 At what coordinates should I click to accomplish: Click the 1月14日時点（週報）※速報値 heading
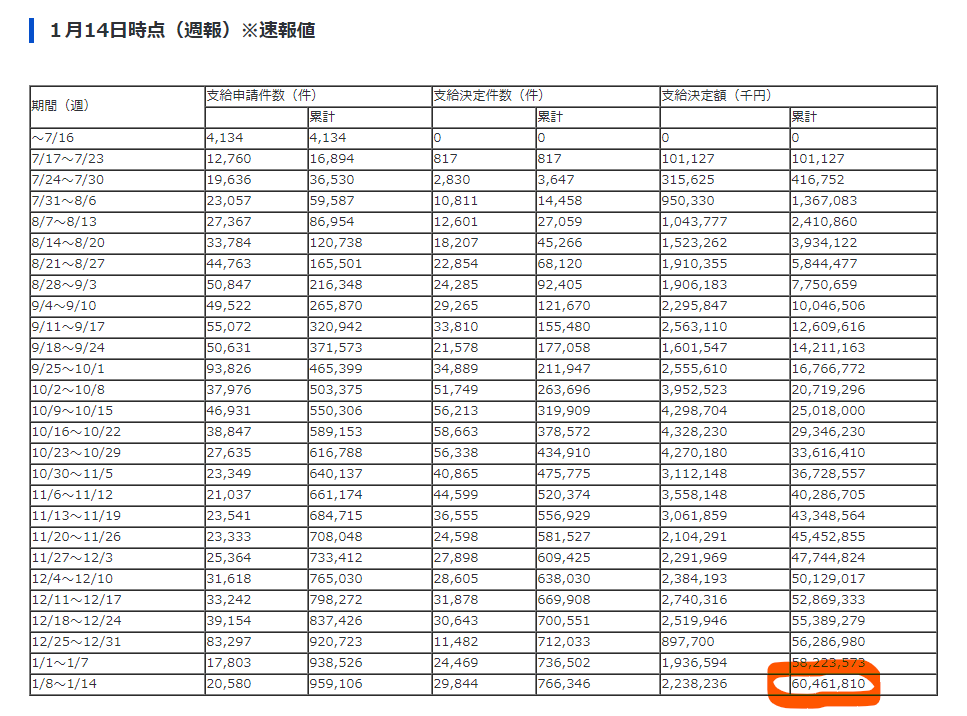click(183, 30)
